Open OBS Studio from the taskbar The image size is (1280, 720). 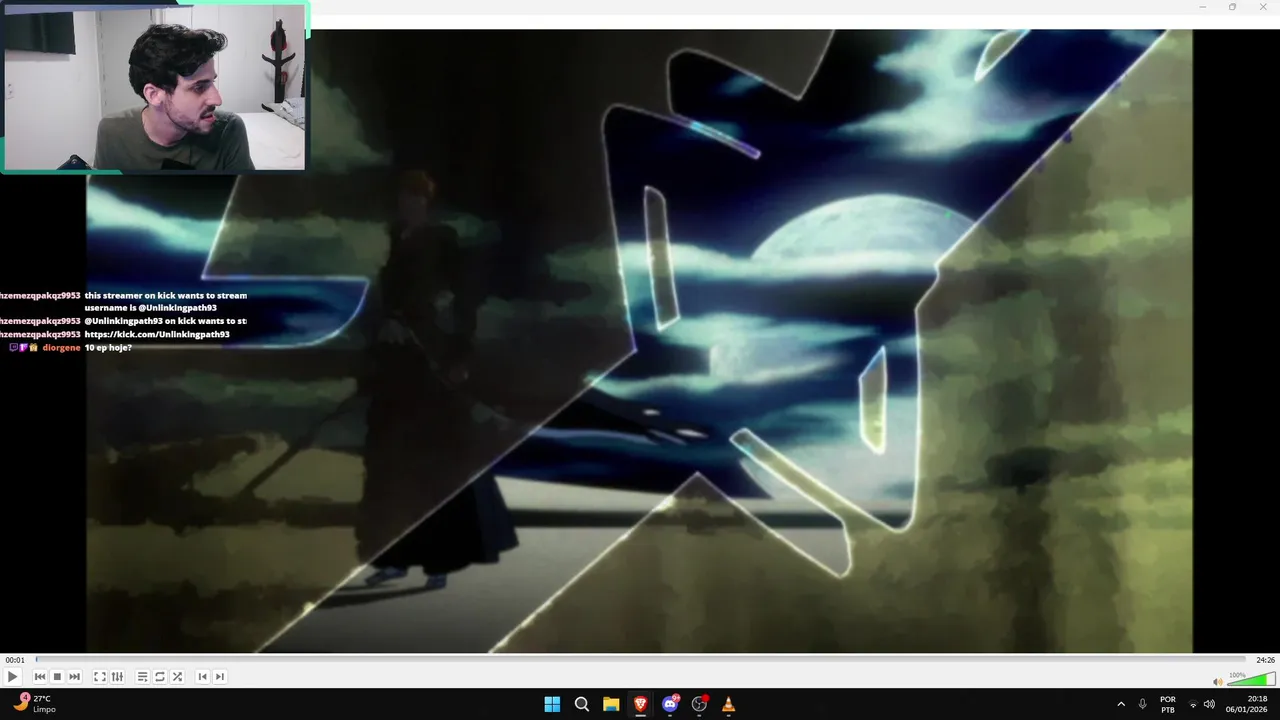699,704
